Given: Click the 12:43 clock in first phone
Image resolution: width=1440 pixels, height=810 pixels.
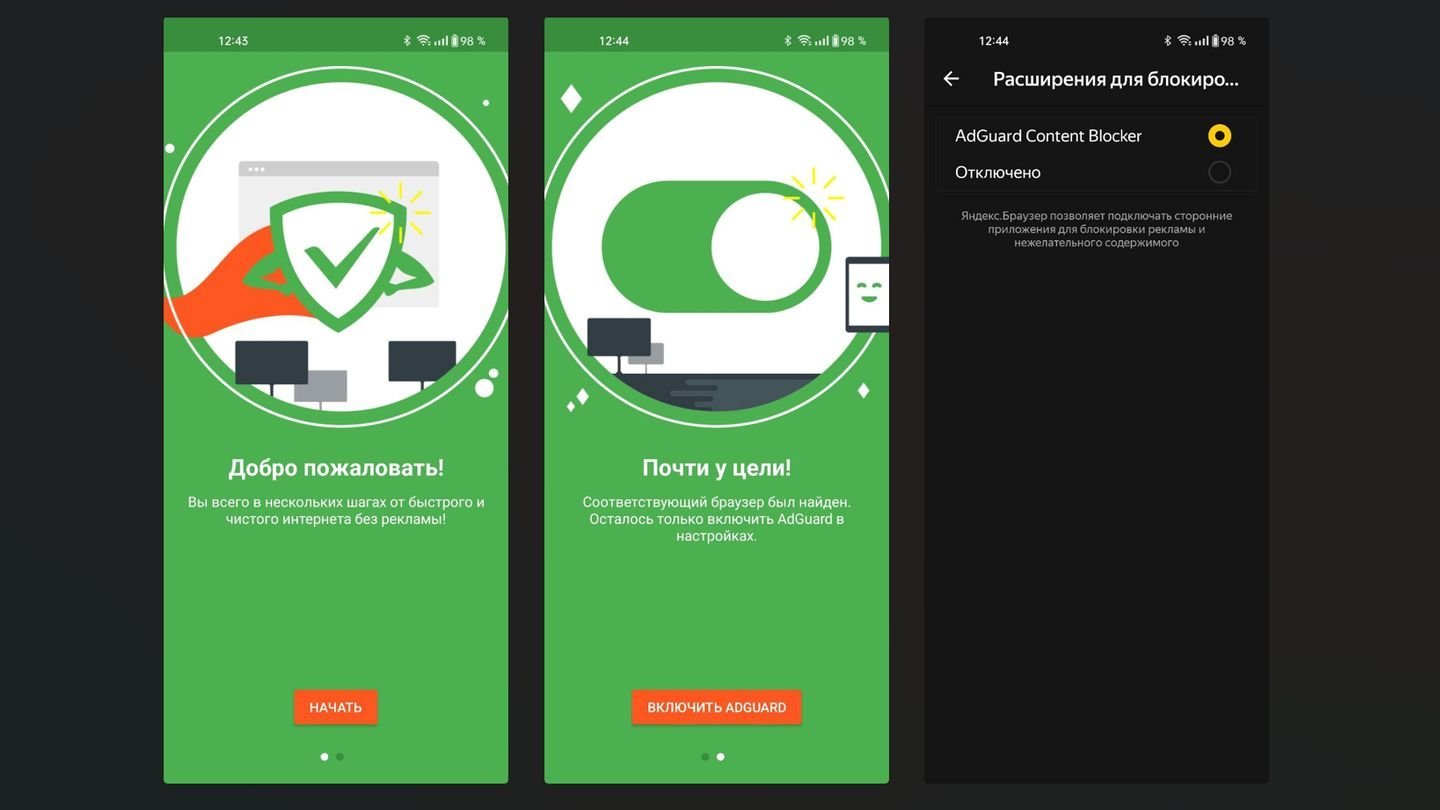Looking at the screenshot, I should click(x=233, y=41).
